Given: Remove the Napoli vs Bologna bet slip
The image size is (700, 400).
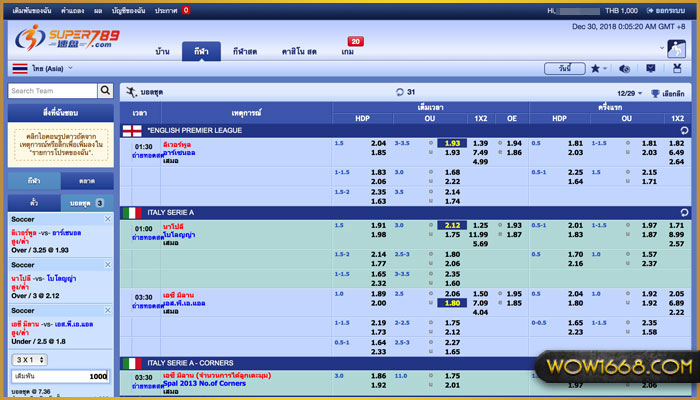Looking at the screenshot, I should [109, 264].
